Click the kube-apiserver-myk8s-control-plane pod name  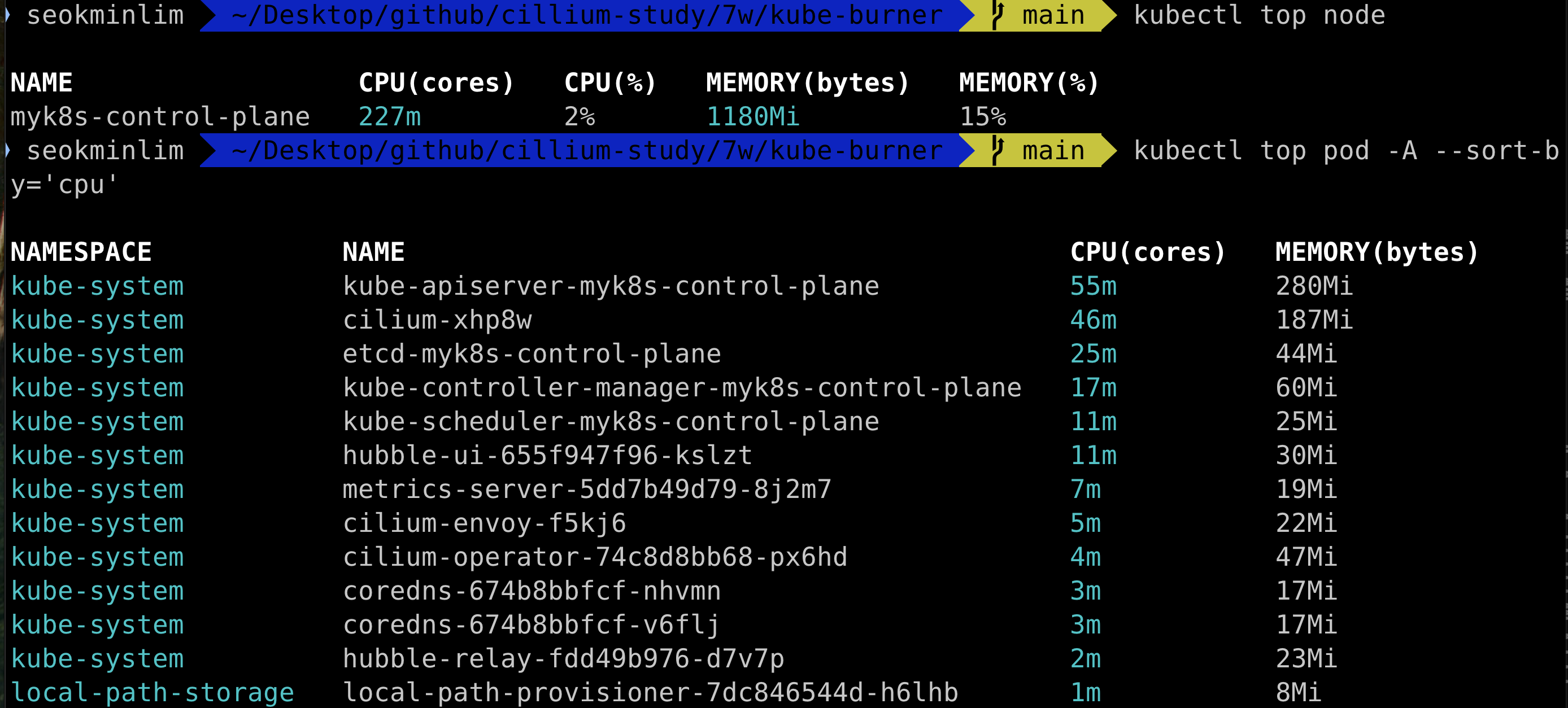pyautogui.click(x=611, y=286)
